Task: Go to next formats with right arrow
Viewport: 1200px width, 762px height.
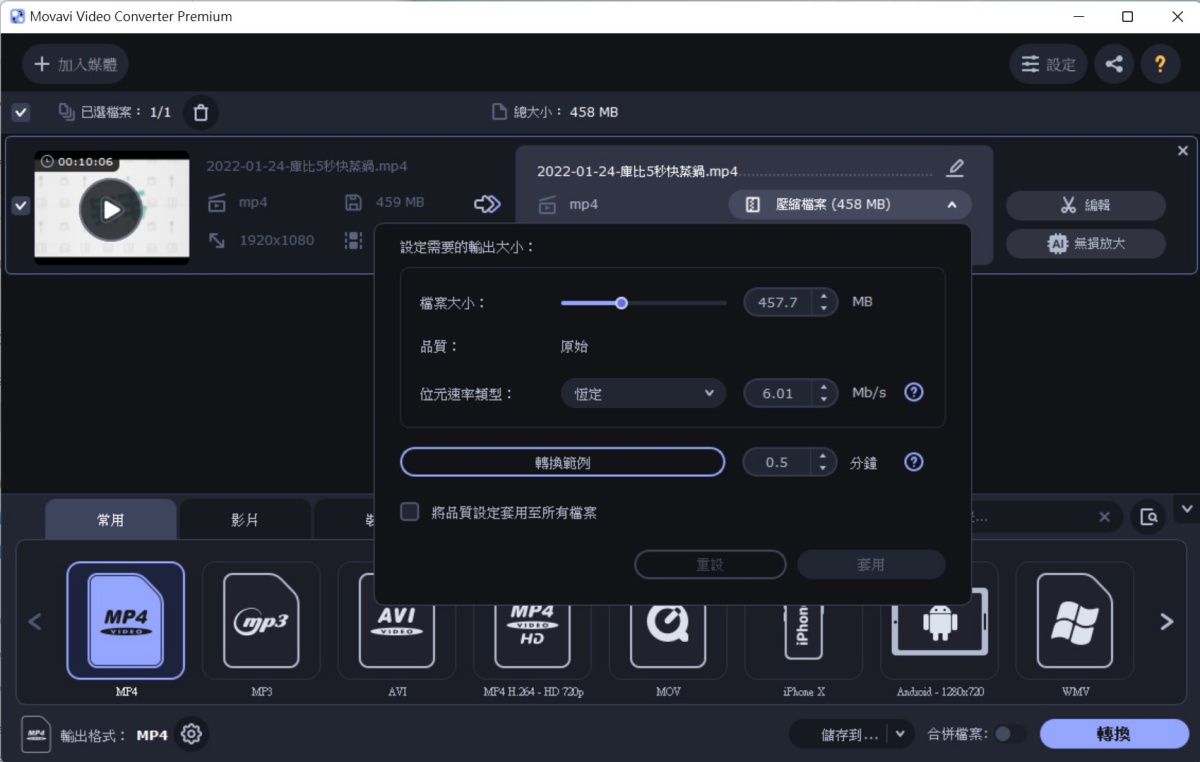Action: (x=1166, y=621)
